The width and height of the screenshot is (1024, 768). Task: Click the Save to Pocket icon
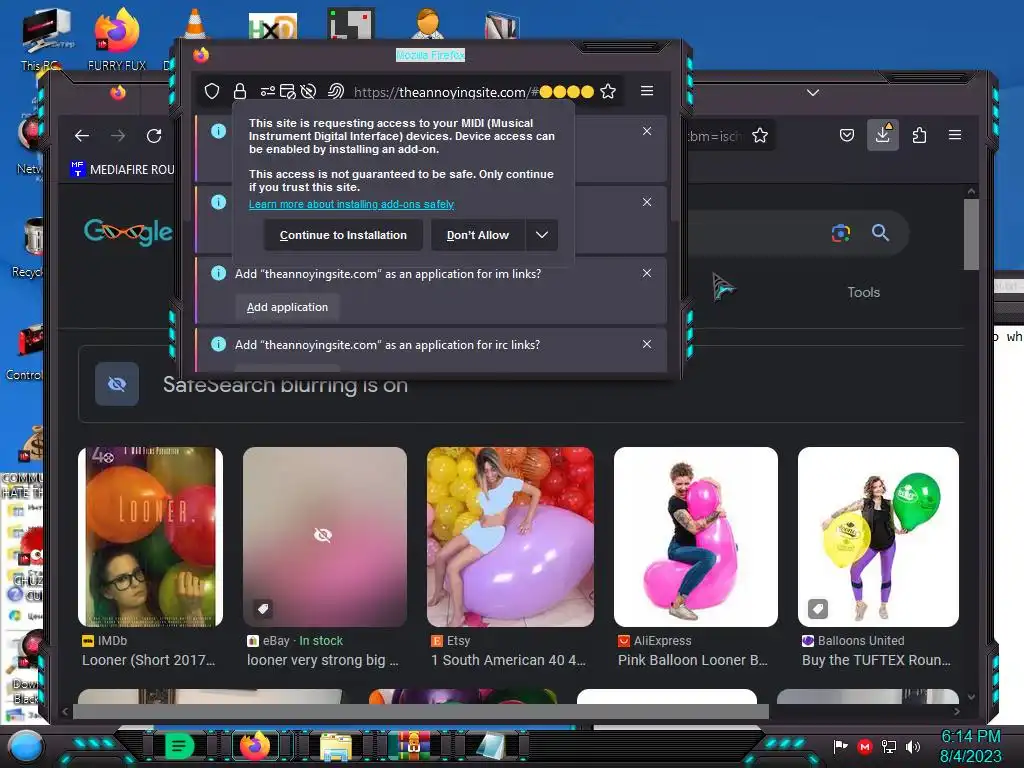[x=846, y=135]
